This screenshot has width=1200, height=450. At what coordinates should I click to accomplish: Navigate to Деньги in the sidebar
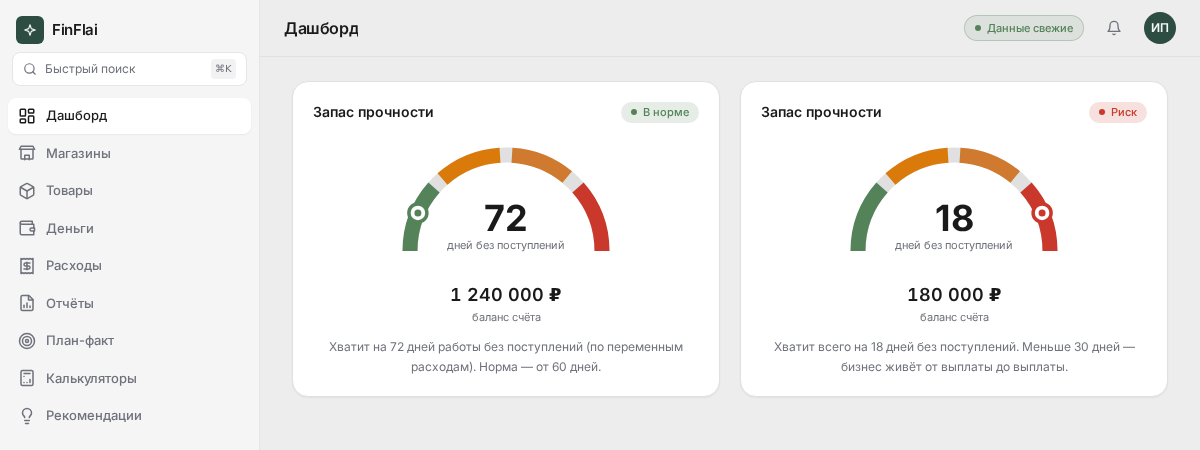(129, 228)
